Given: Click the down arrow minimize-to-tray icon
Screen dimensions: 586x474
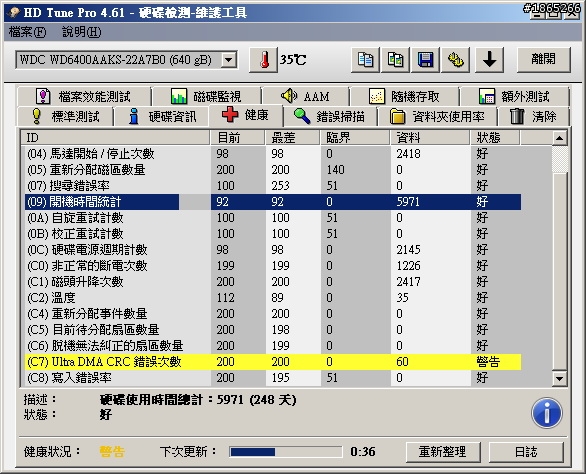Looking at the screenshot, I should (490, 60).
